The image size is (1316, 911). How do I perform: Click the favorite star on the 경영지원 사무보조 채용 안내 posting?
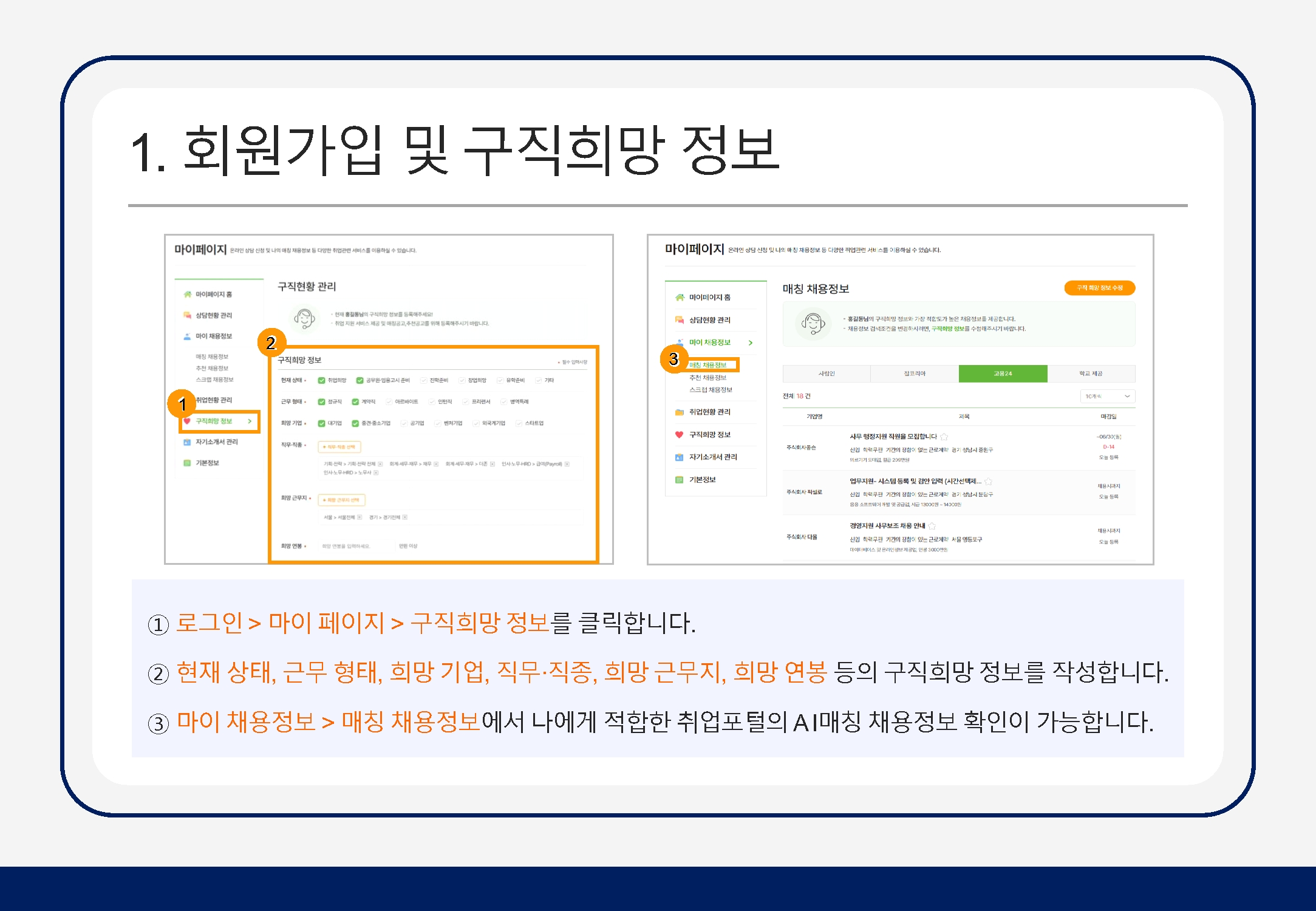(x=932, y=526)
